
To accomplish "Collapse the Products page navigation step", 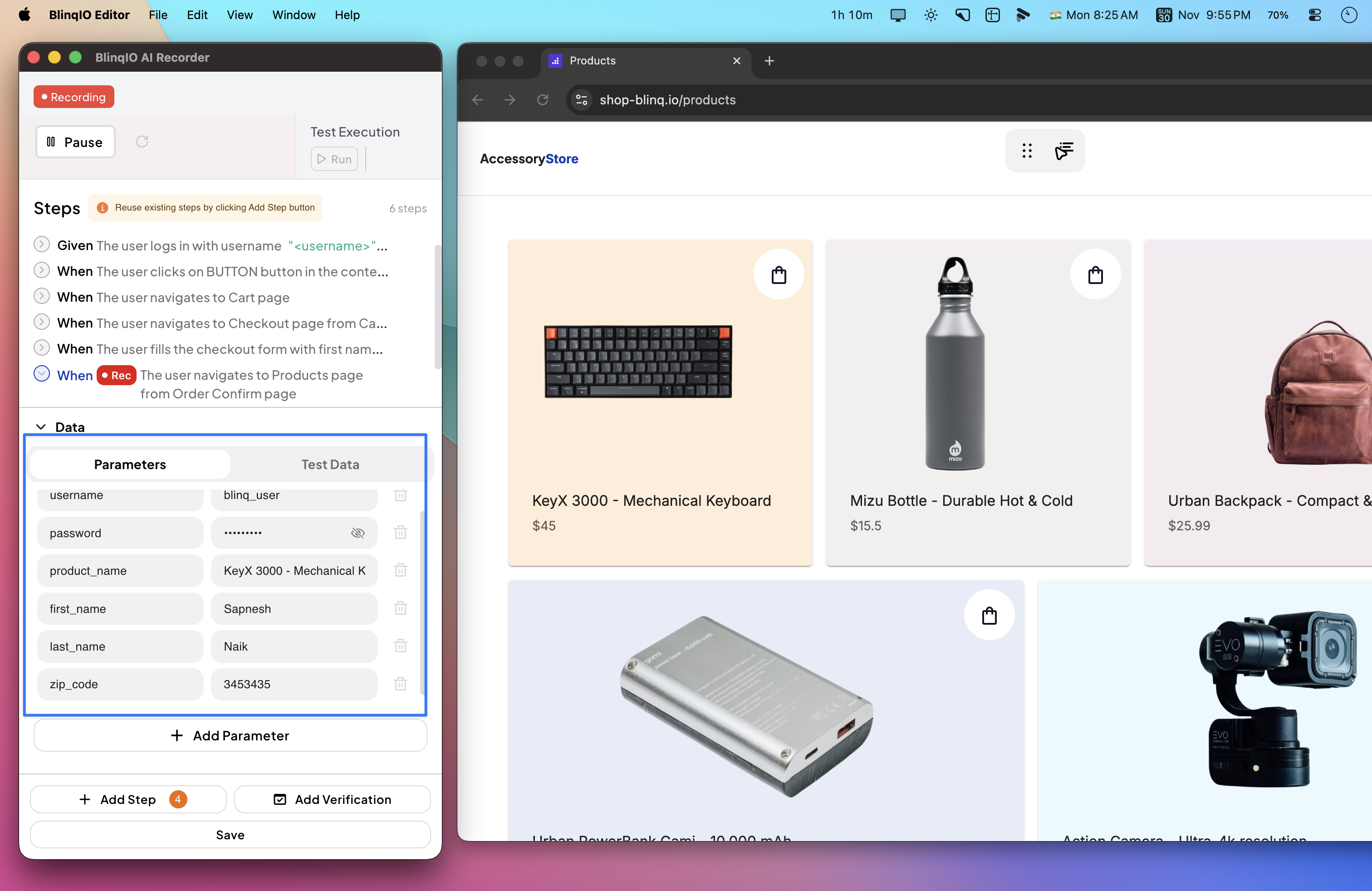I will 41,374.
